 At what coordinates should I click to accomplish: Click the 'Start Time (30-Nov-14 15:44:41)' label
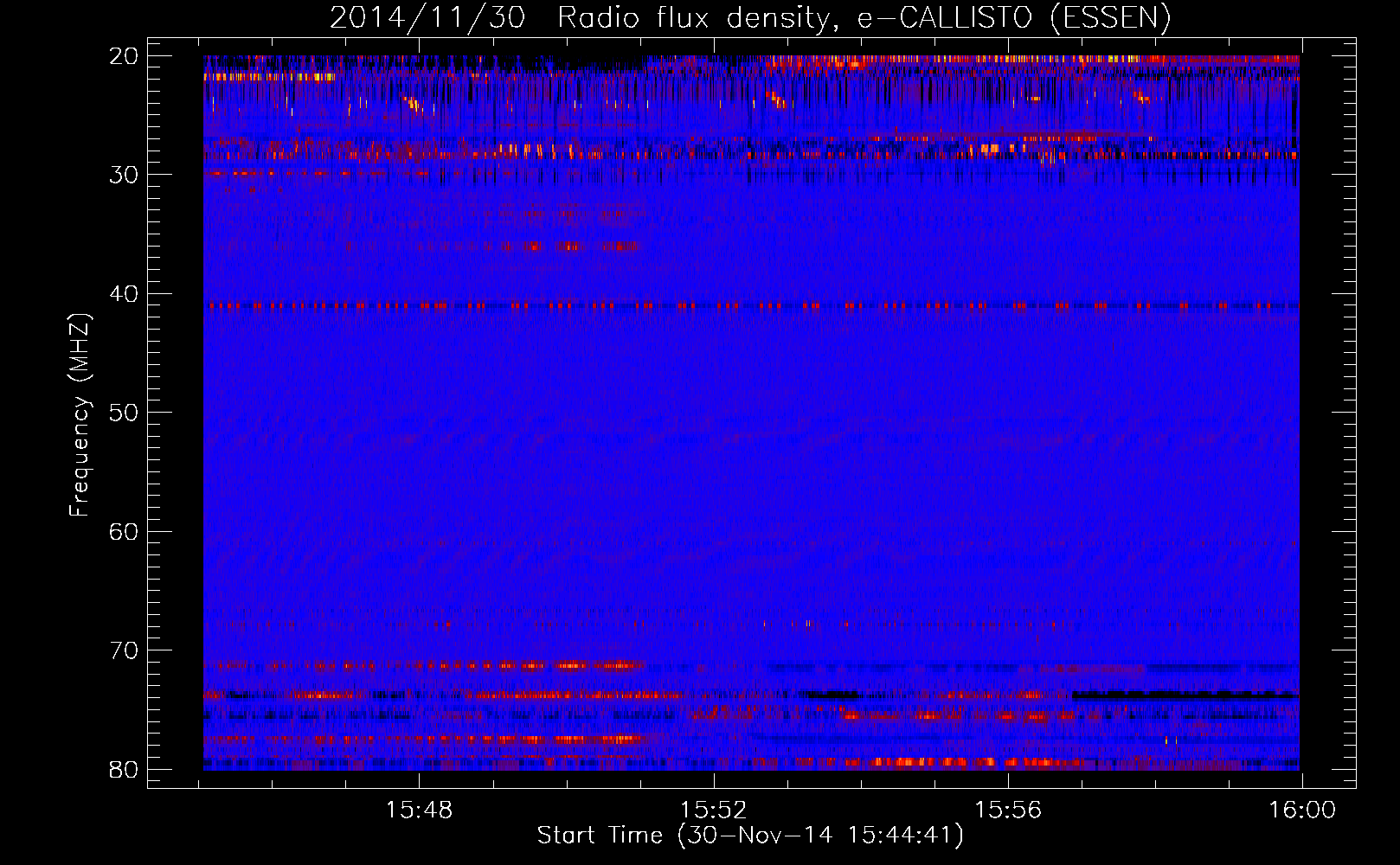tap(750, 836)
